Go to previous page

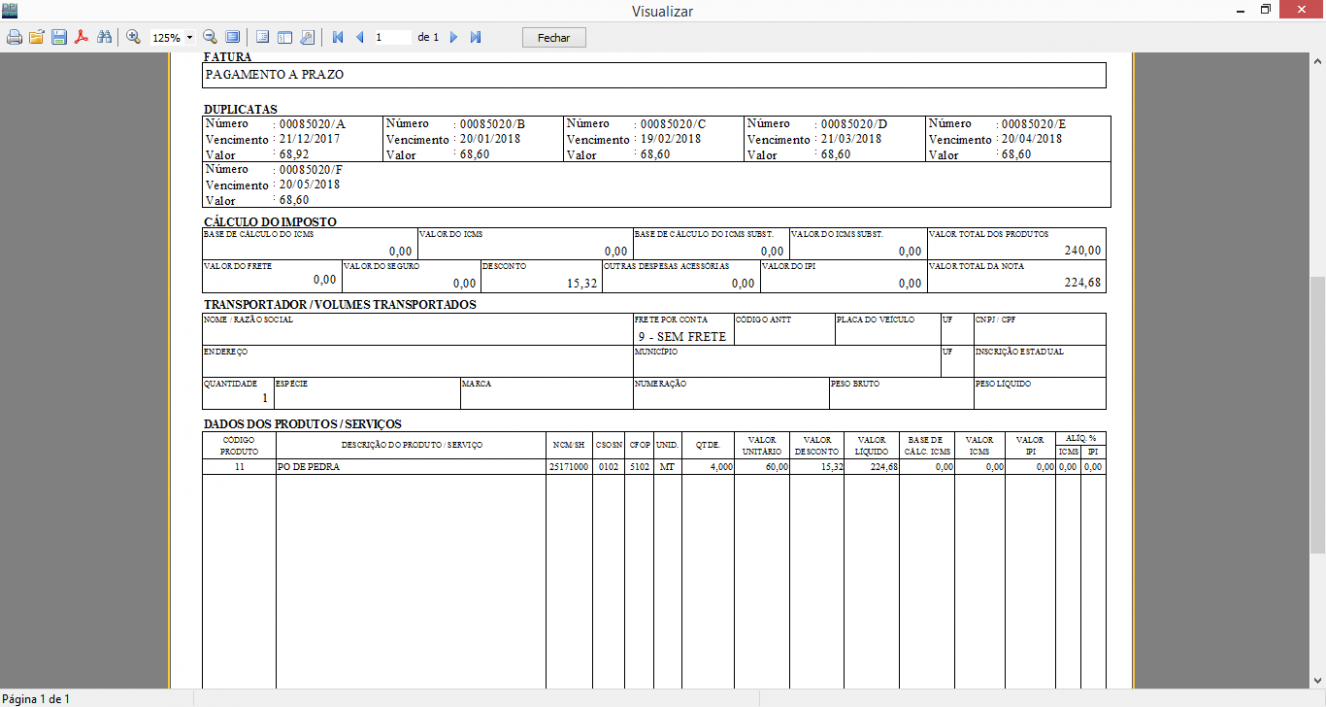click(x=360, y=37)
